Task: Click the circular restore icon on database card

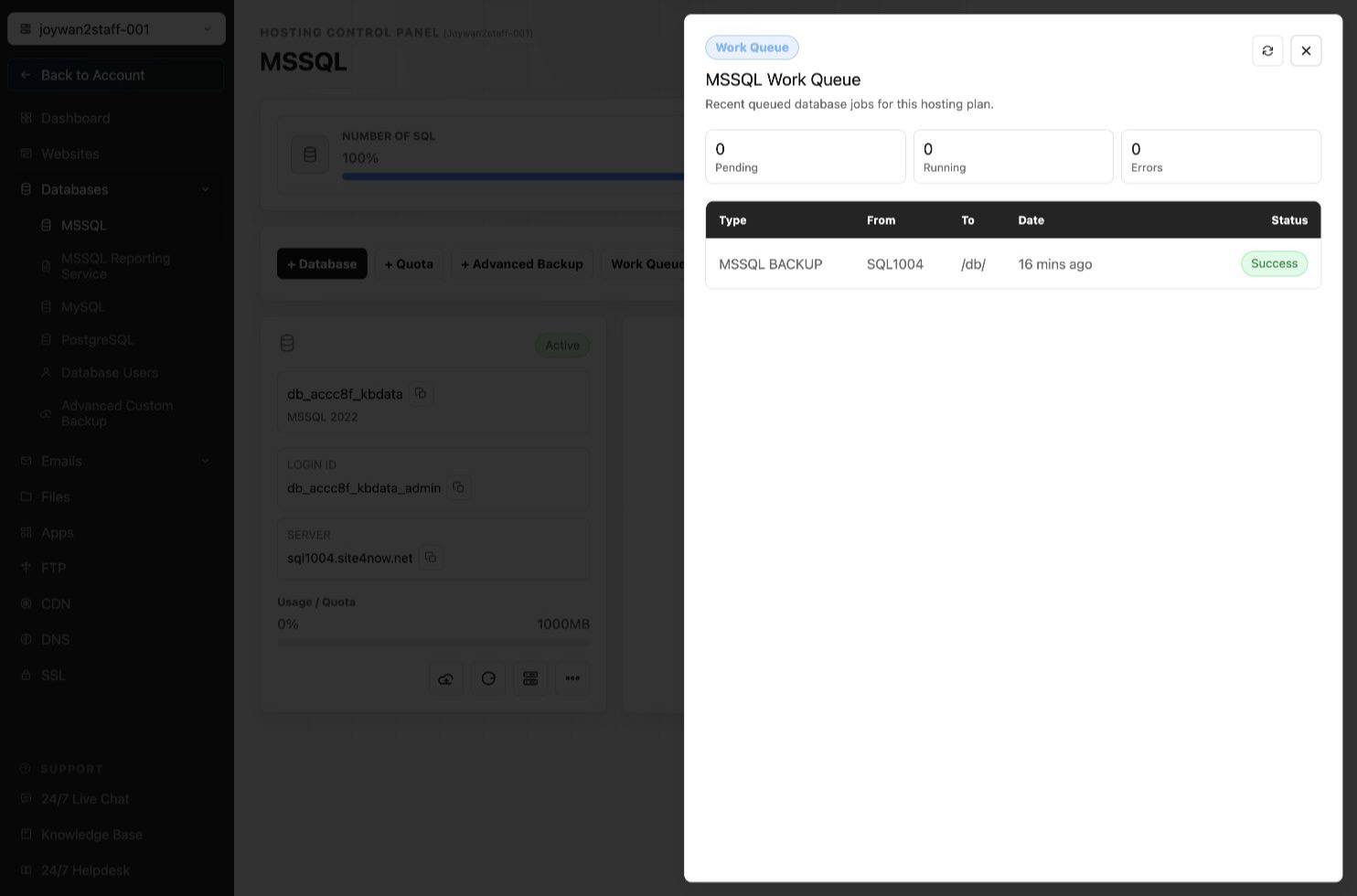Action: 488,678
